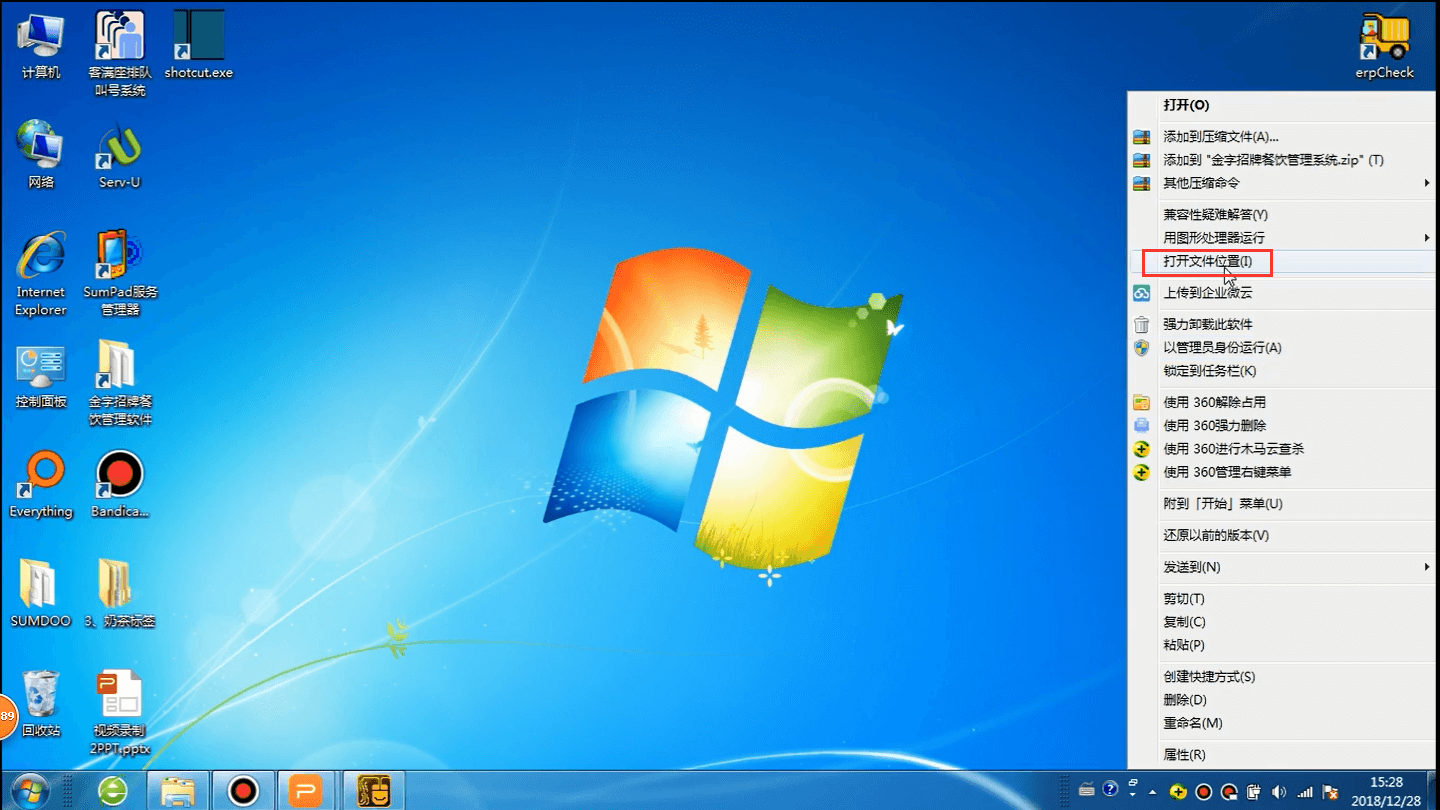Screen dimensions: 1440x810
Task: Select the Internet Explorer desktop icon
Action: 41,274
